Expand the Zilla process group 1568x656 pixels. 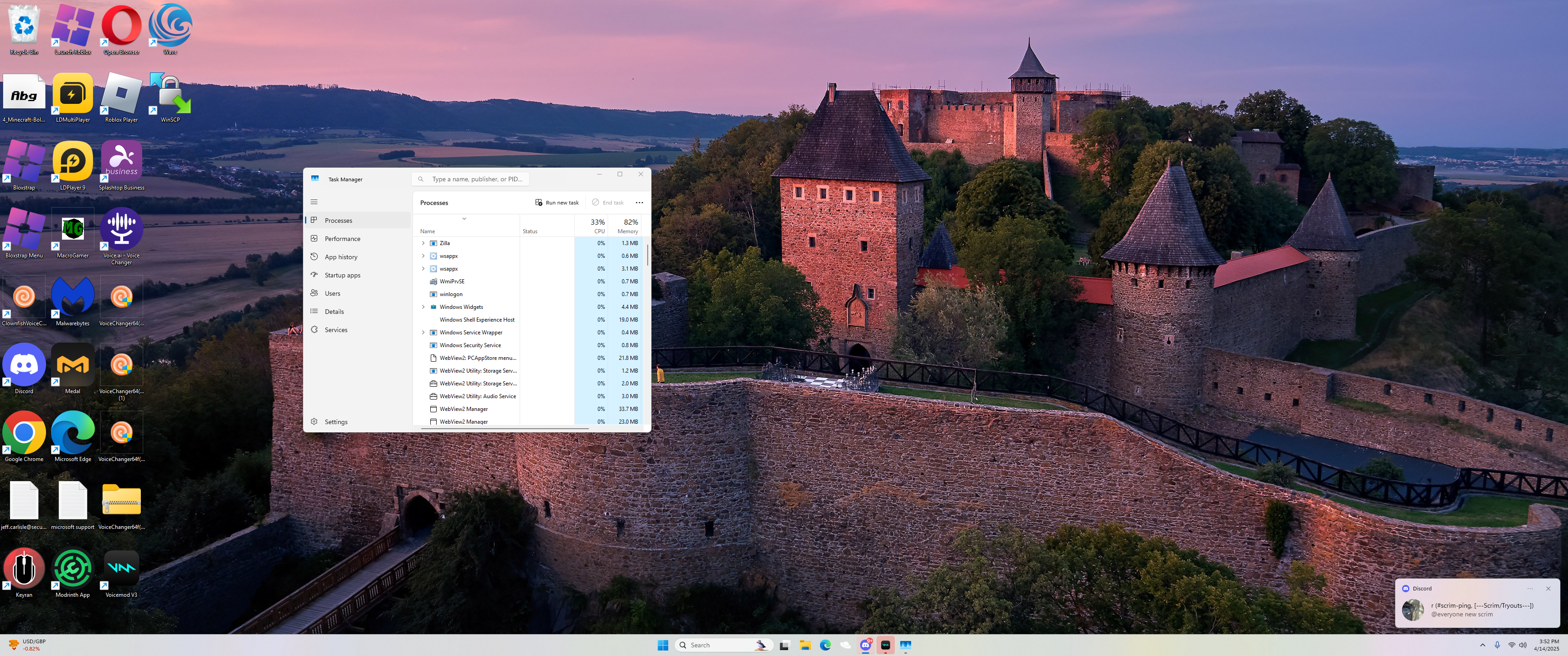423,243
